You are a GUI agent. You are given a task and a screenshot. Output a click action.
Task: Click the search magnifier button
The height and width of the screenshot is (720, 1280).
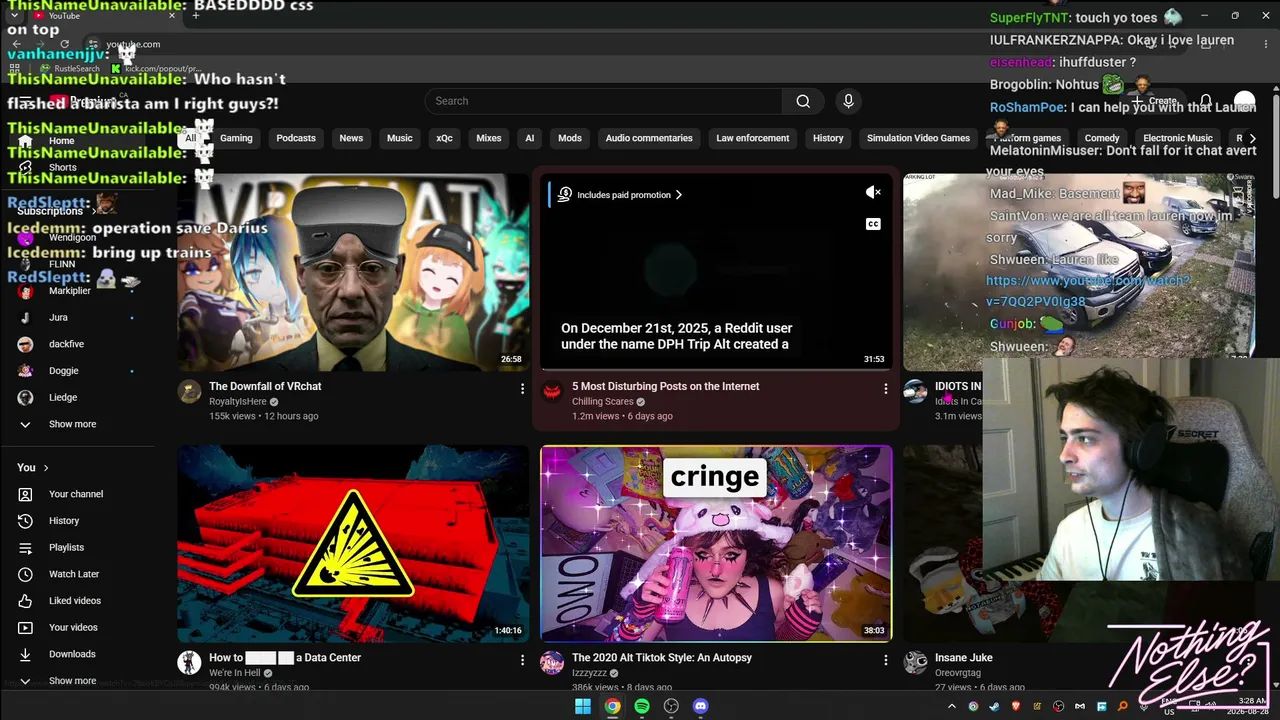803,101
